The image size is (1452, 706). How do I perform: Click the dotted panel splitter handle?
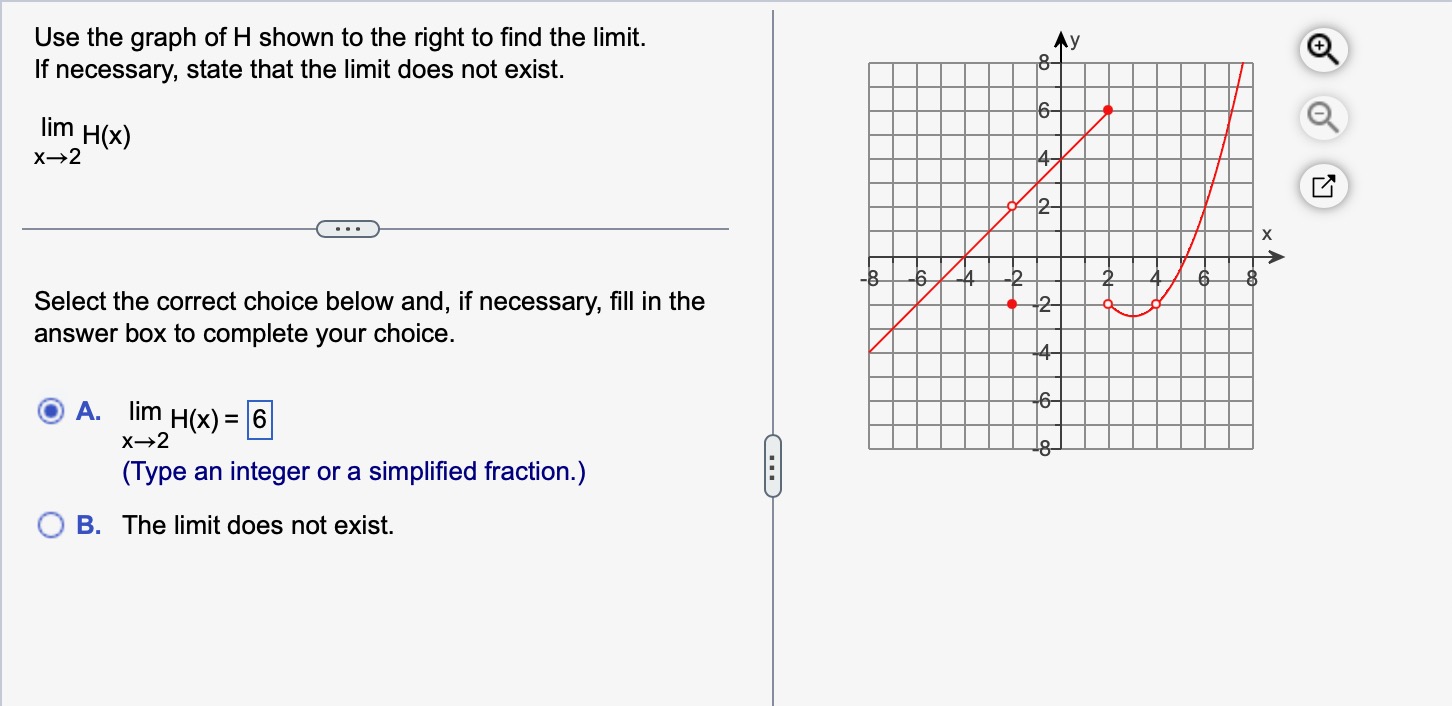point(772,466)
